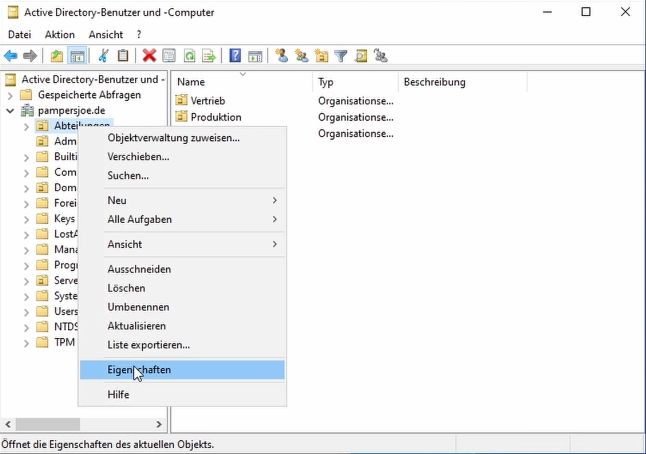This screenshot has width=646, height=454.
Task: Select the Vertrieb row text
Action: (x=208, y=101)
